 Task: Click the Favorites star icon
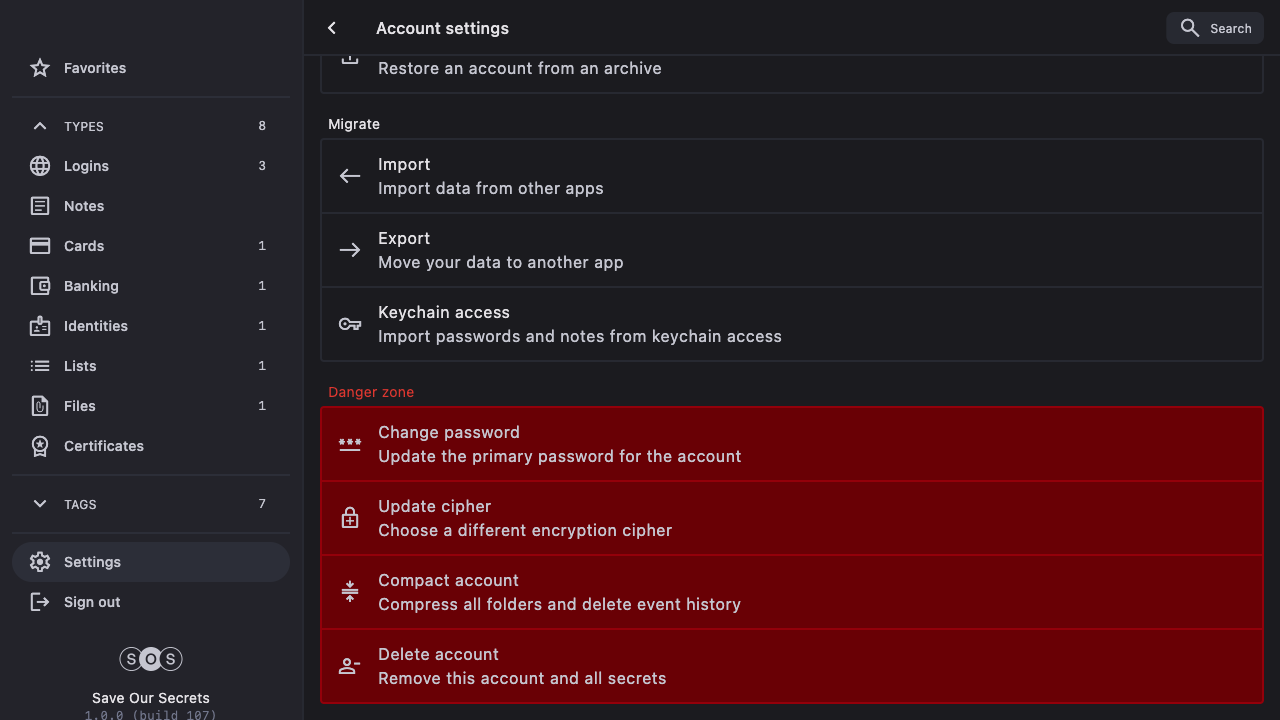point(40,68)
